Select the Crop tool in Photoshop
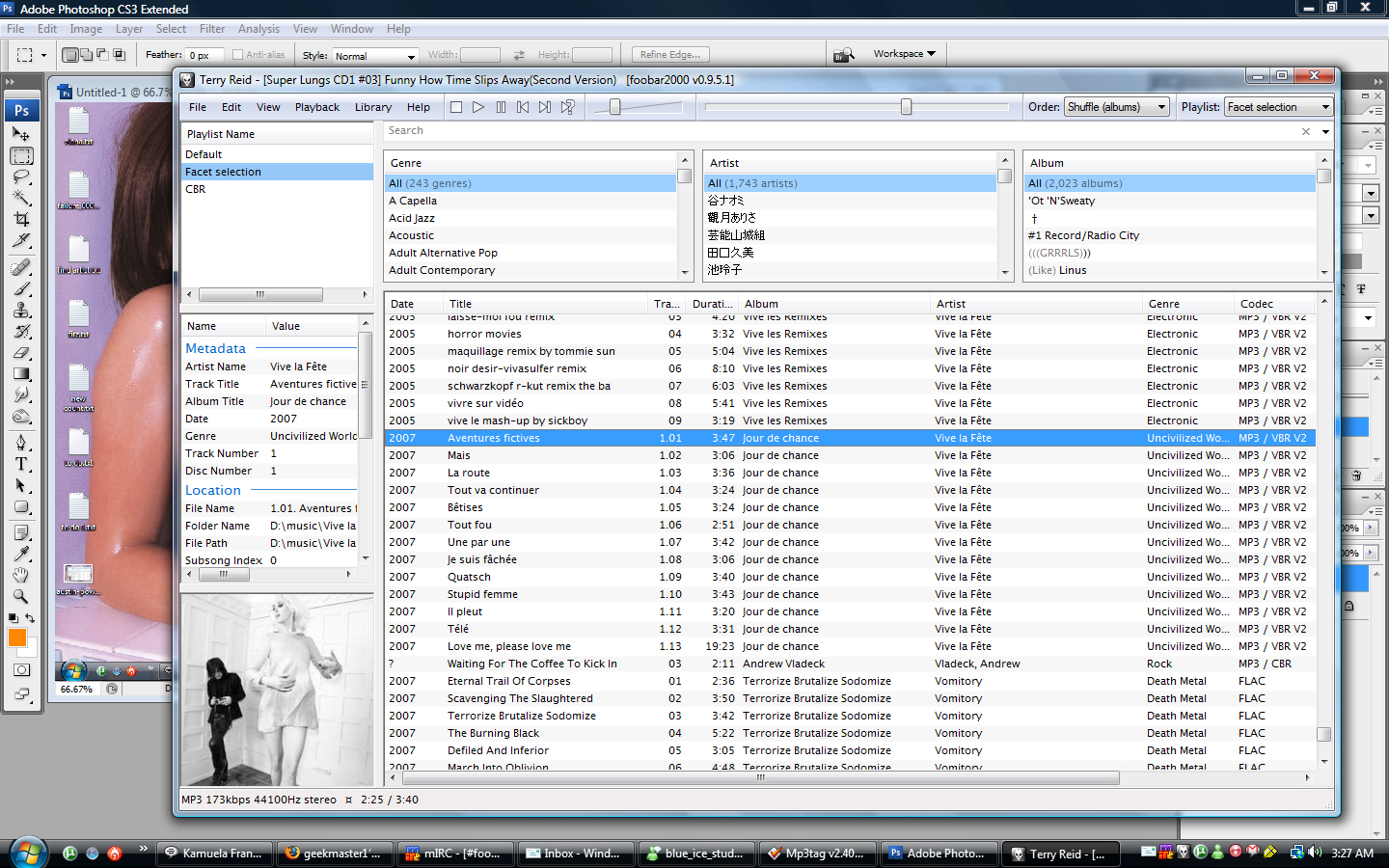Image resolution: width=1389 pixels, height=868 pixels. coord(21,219)
